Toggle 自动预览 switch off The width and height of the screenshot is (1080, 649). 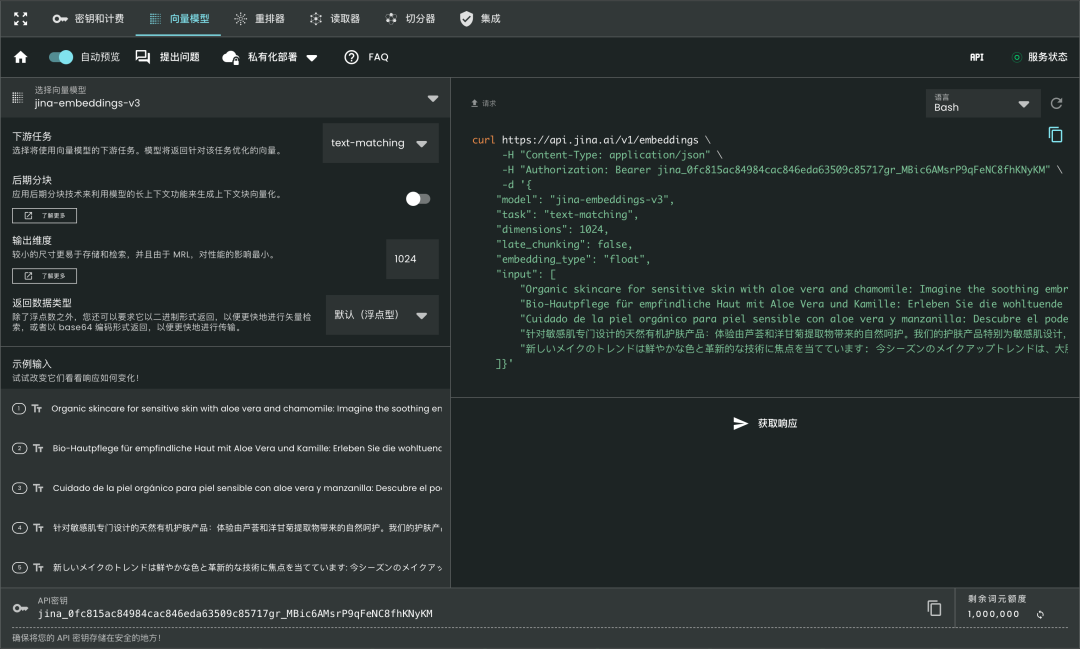pos(61,57)
